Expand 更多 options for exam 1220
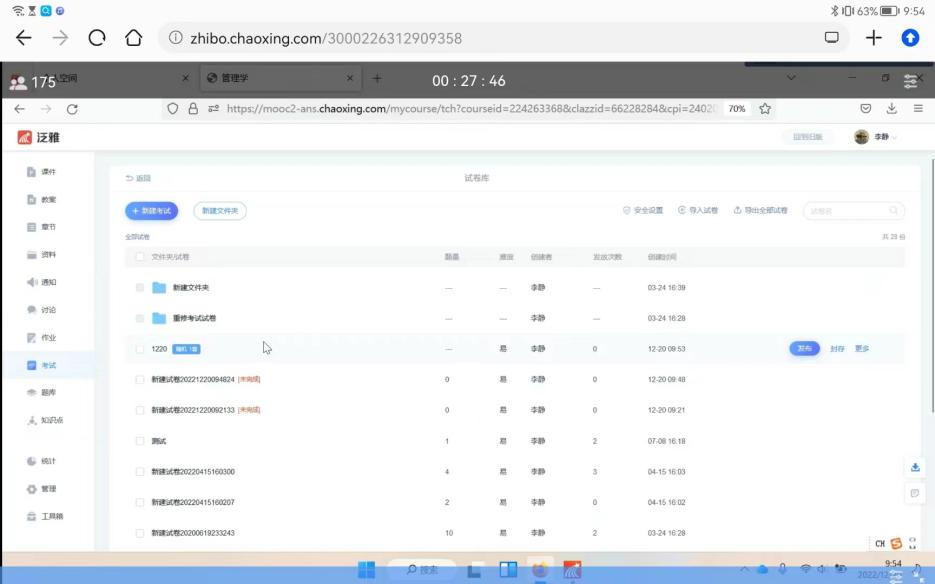935x584 pixels. [x=862, y=349]
